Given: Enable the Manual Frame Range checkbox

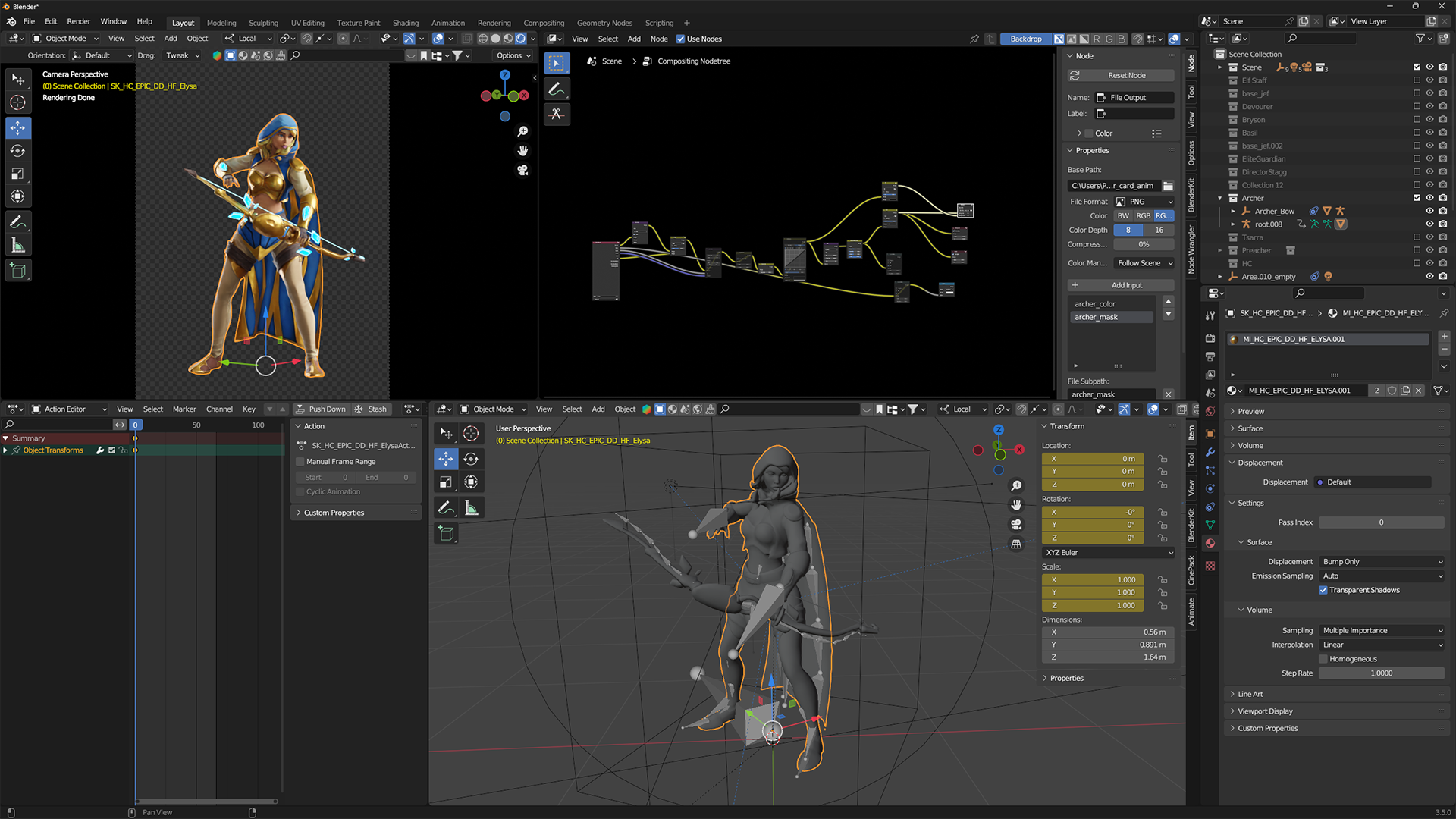Looking at the screenshot, I should 300,462.
